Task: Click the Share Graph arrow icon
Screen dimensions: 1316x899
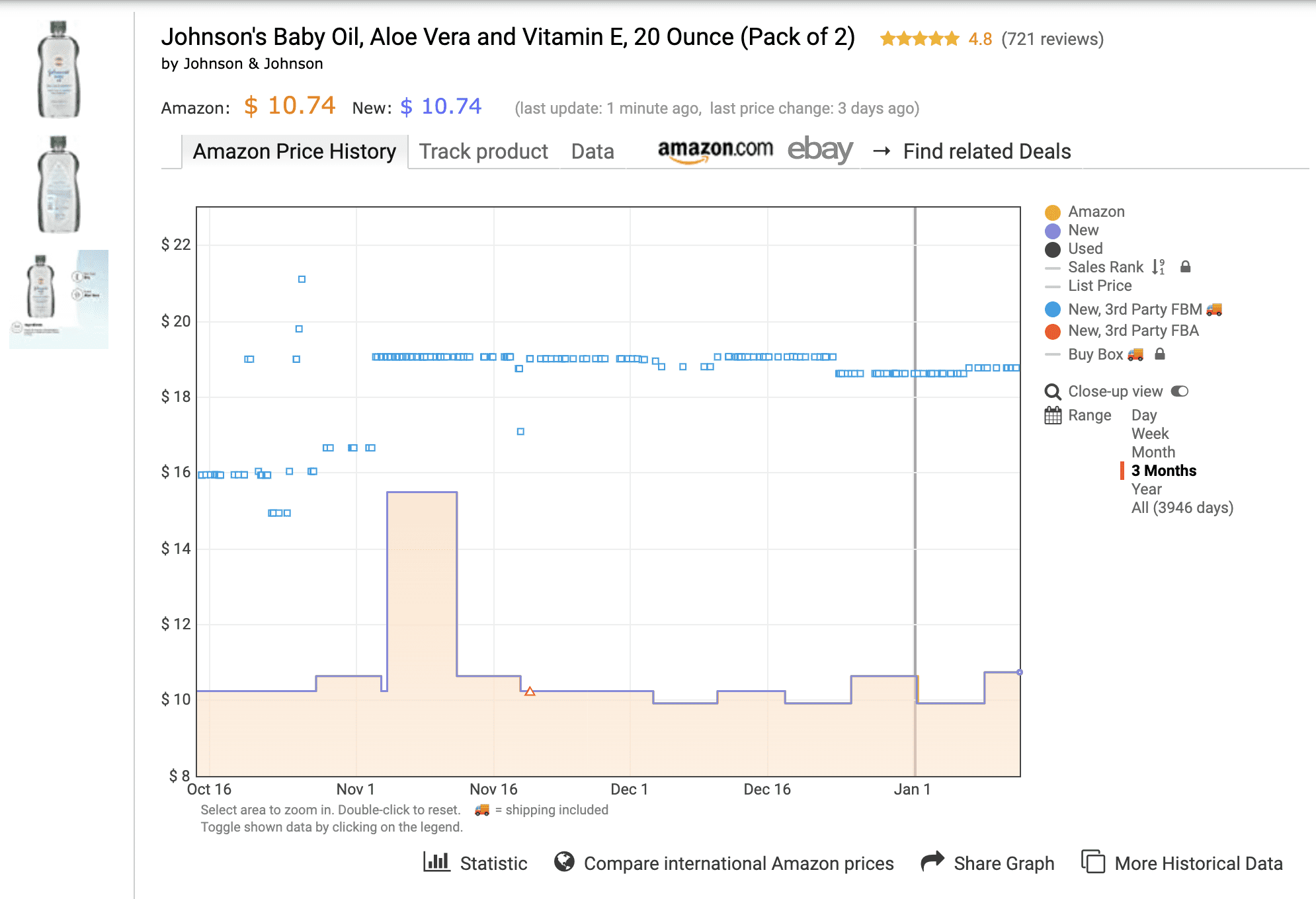Action: tap(932, 861)
